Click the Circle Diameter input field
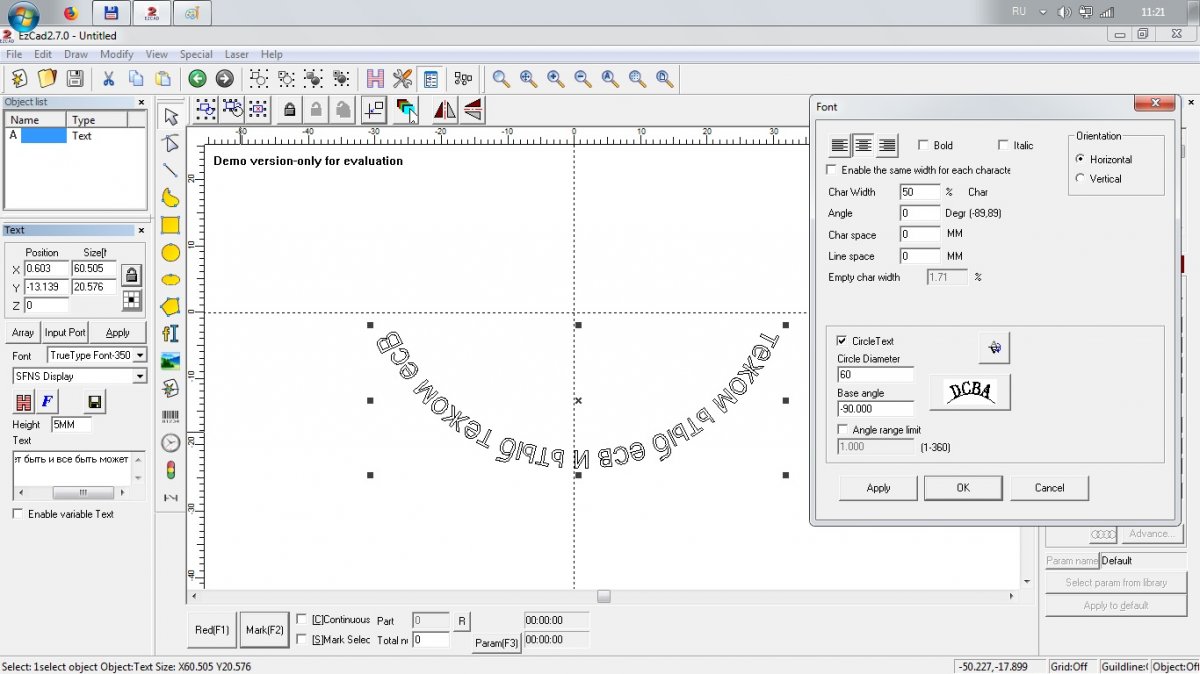 [x=875, y=375]
